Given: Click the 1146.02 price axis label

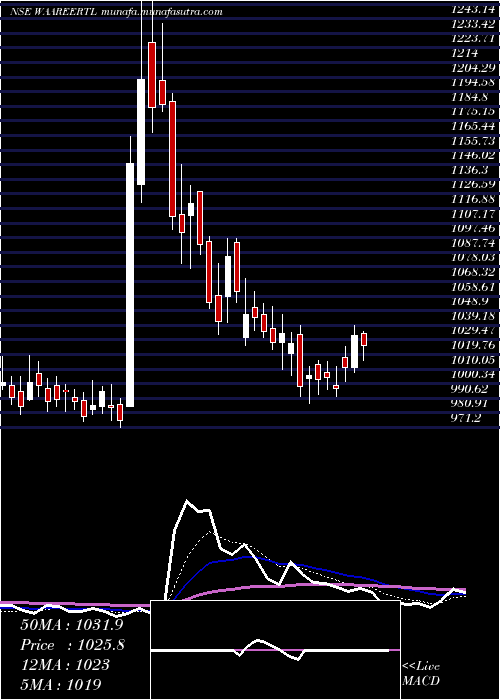Looking at the screenshot, I should point(472,156).
